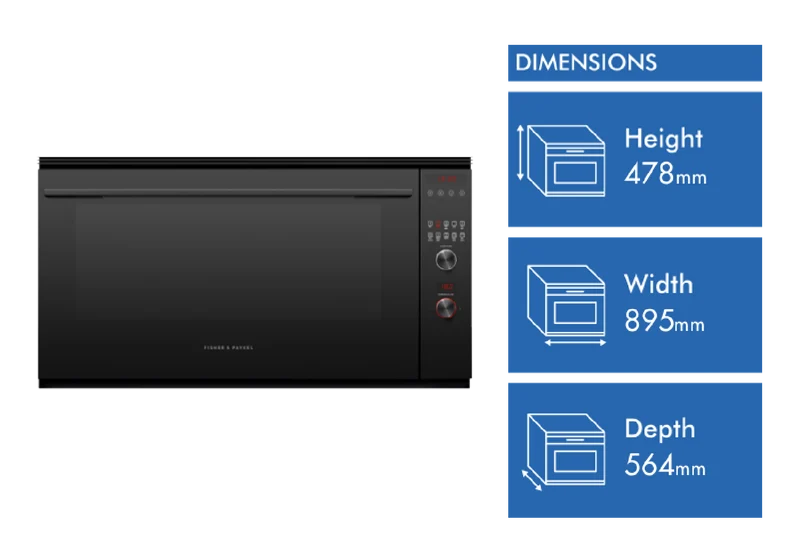Click the Width oven diagram icon

coord(566,306)
